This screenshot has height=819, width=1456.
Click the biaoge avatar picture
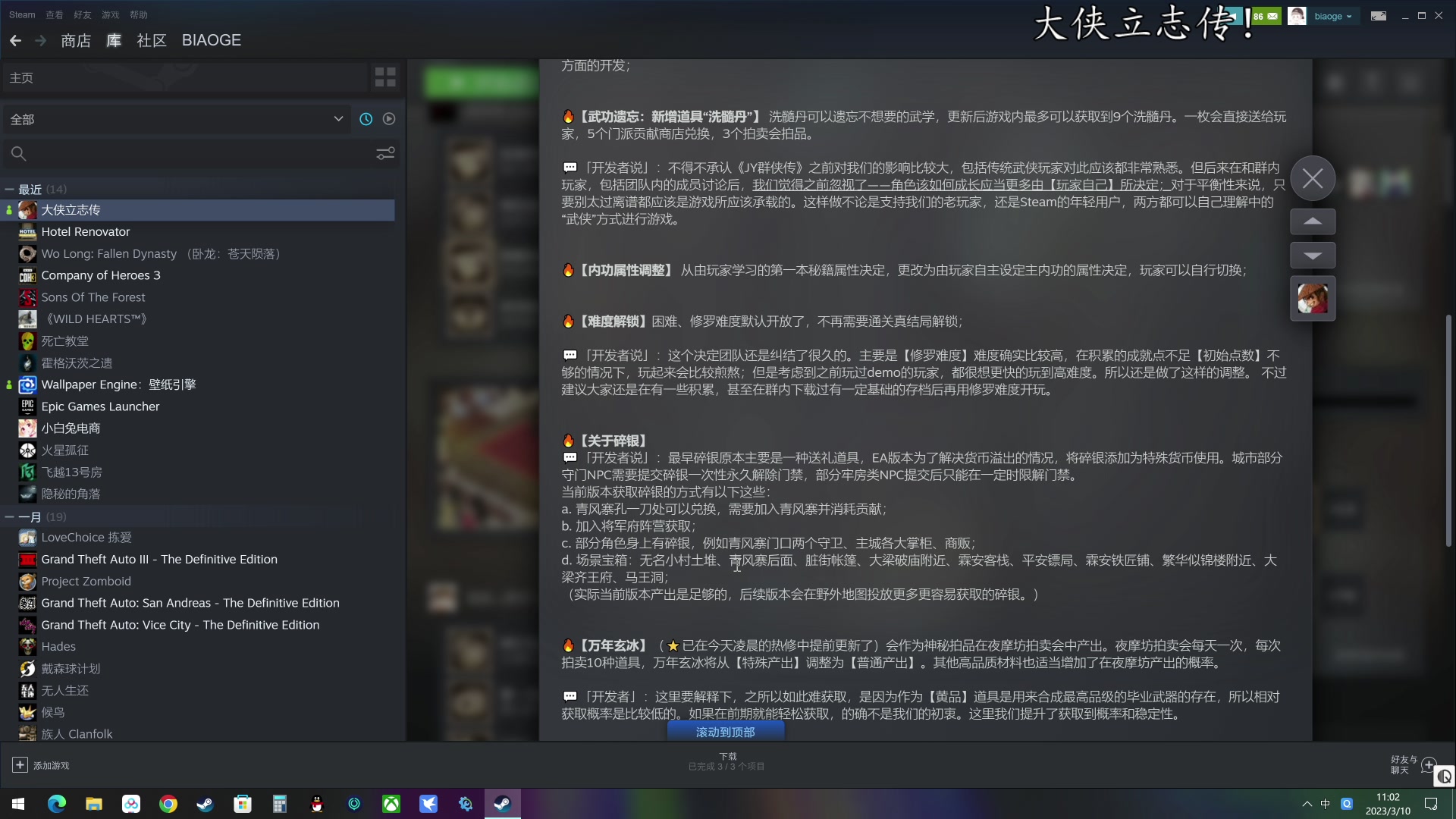(x=1297, y=16)
